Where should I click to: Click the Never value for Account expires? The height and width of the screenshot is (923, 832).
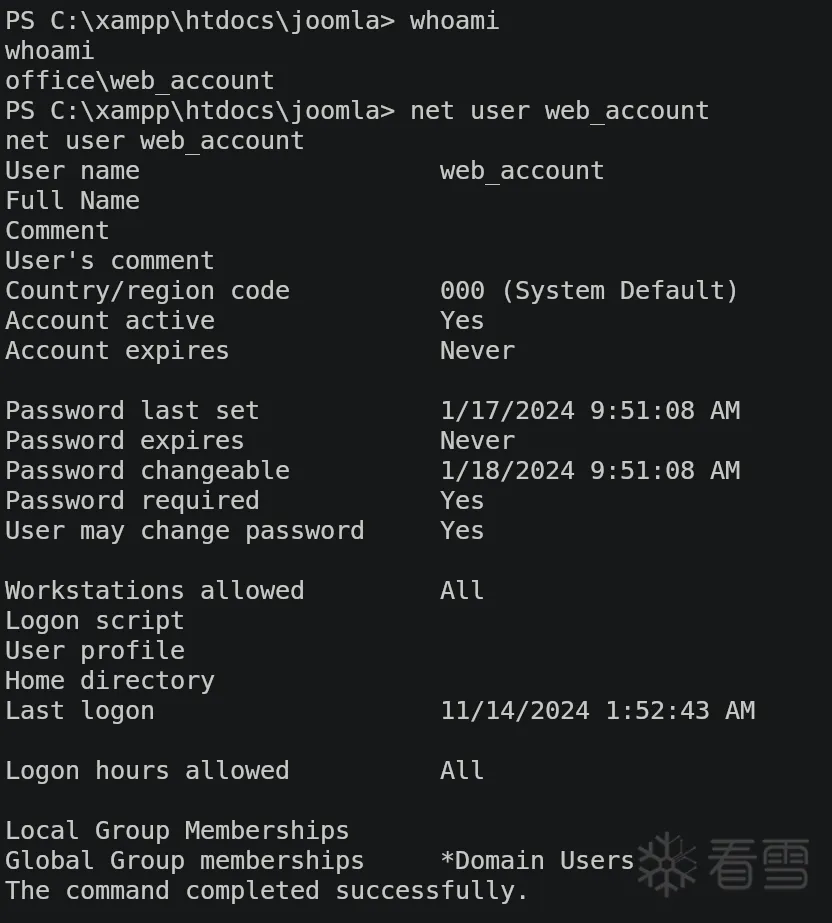477,351
